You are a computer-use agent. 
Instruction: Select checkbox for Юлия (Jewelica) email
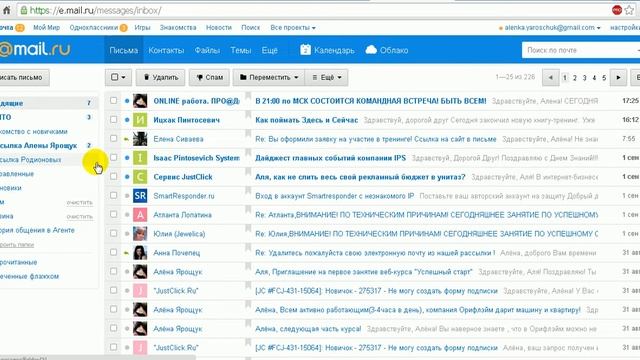[113, 233]
